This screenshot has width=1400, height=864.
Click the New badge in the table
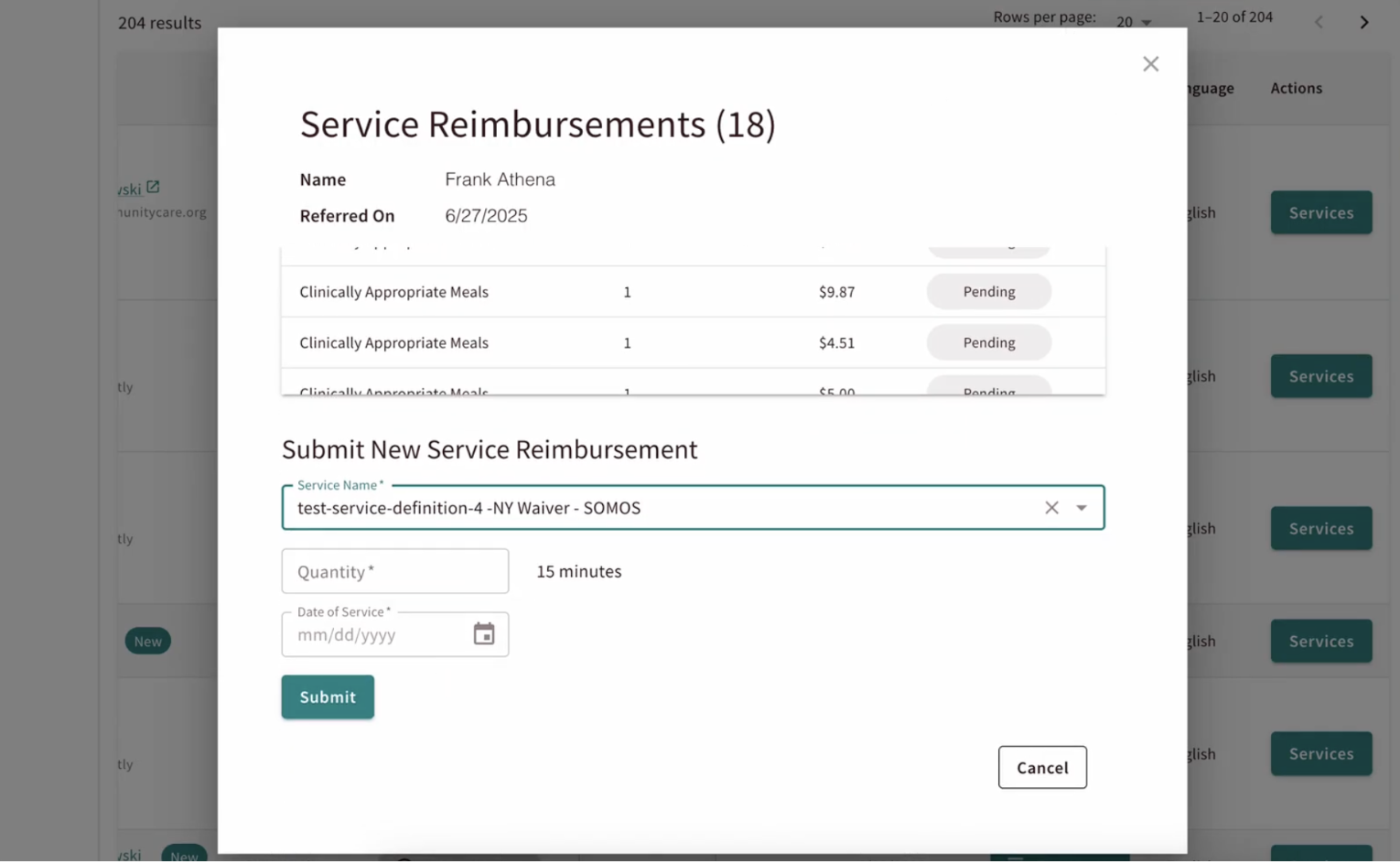(x=147, y=641)
